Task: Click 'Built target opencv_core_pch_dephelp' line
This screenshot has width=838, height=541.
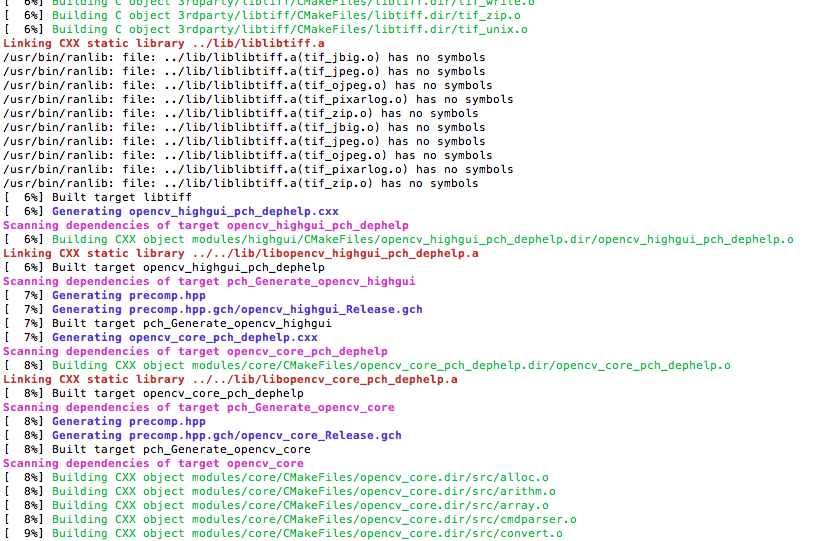Action: 153,393
